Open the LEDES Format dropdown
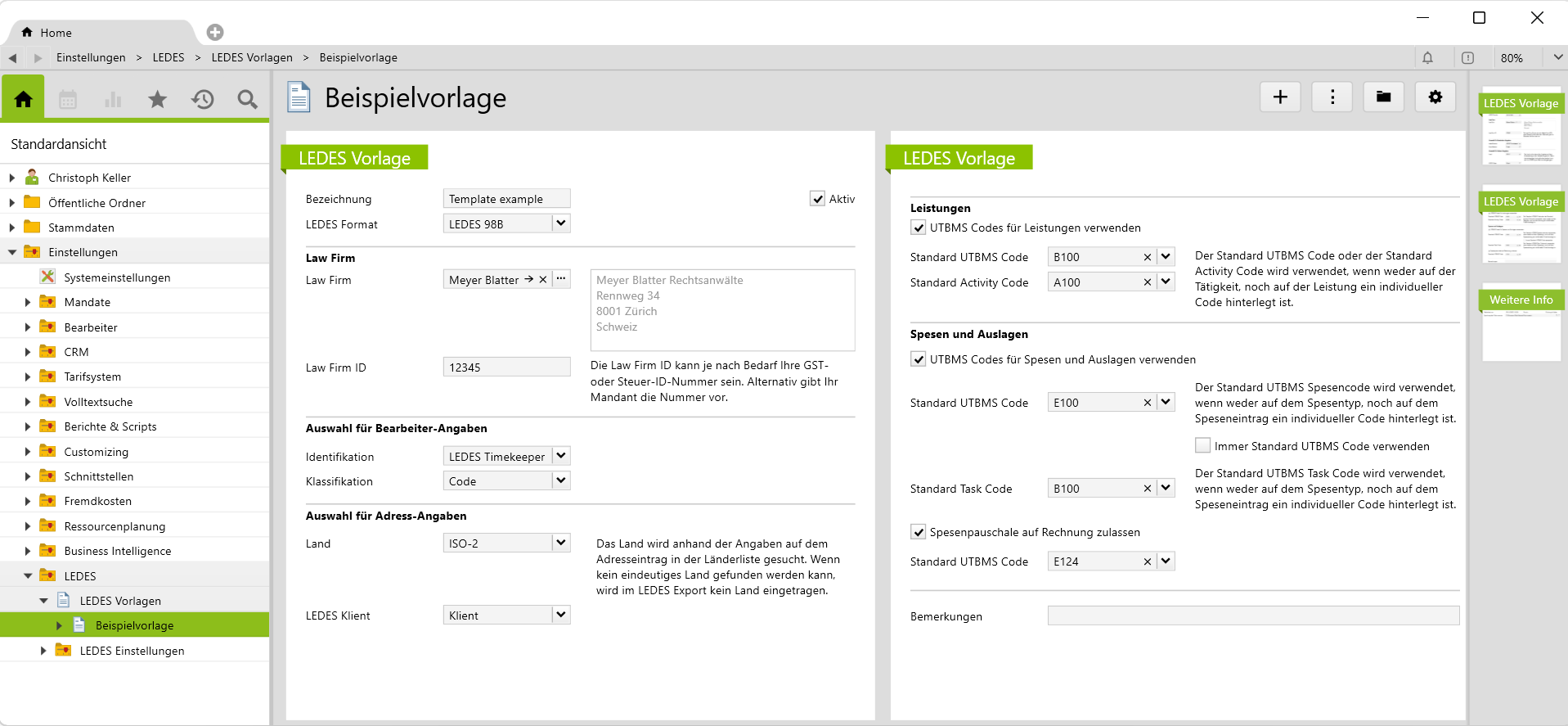This screenshot has height=726, width=1568. tap(560, 223)
